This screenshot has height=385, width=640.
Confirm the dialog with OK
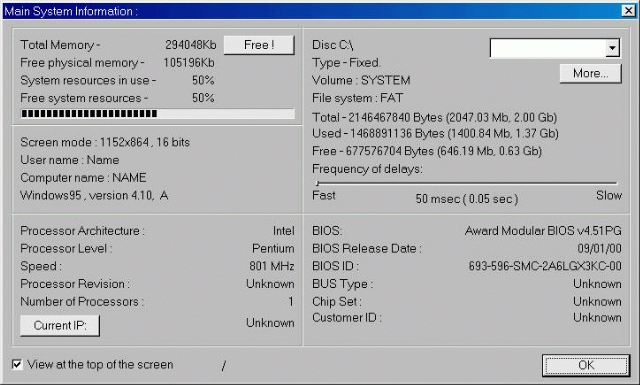tap(586, 365)
